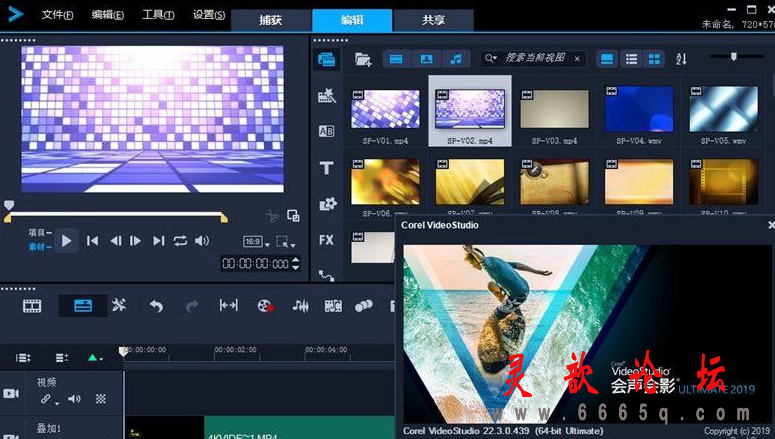Screen dimensions: 775x439
Task: Open the Sound Mixer
Action: coord(300,306)
